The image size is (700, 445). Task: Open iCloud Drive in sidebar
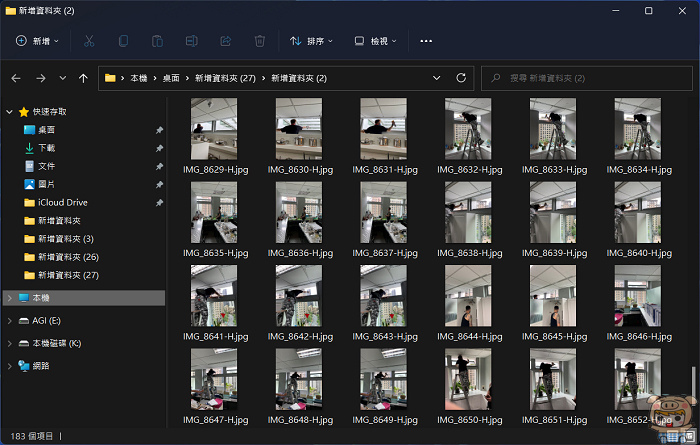coord(62,203)
